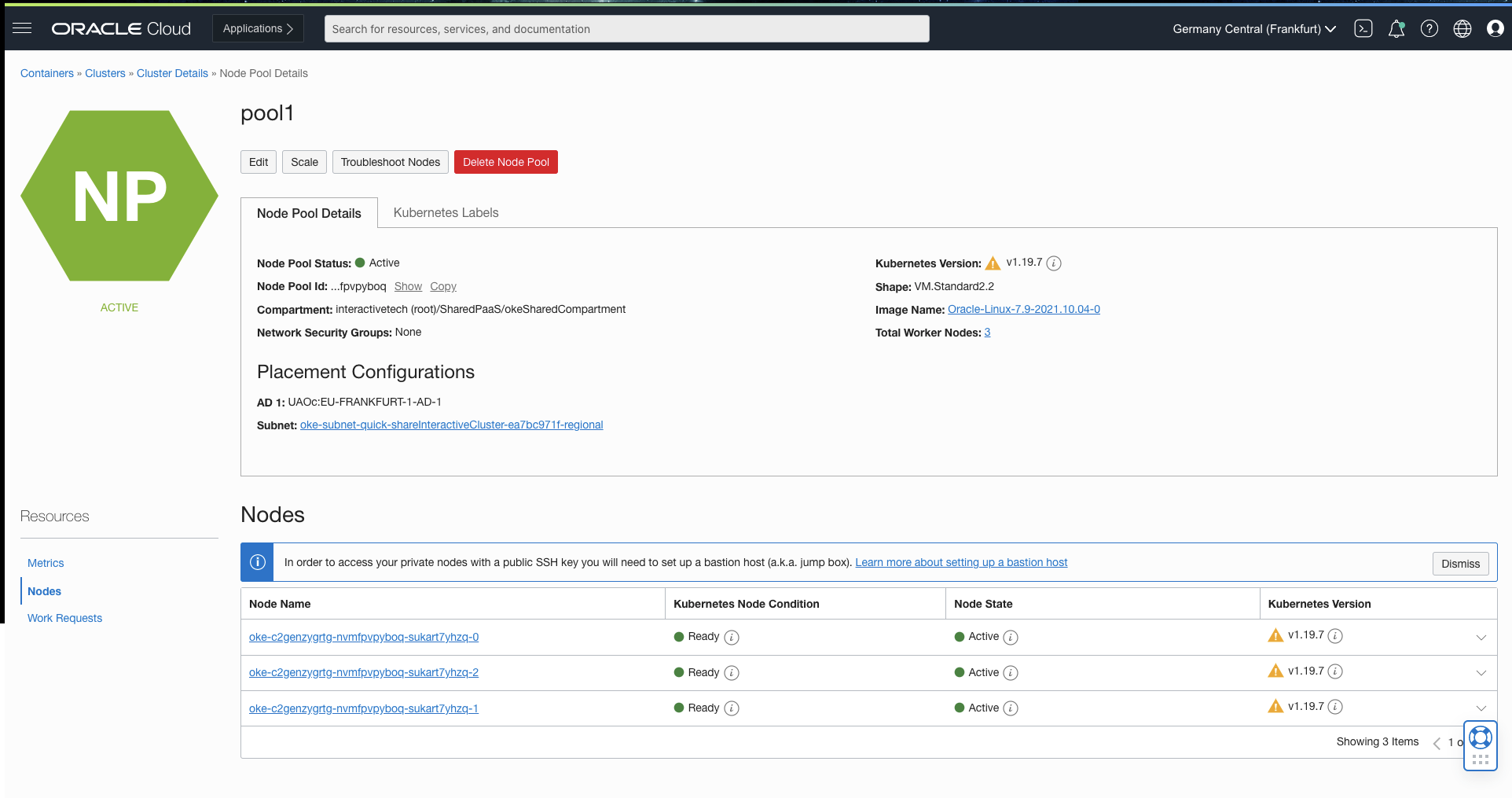Go to previous page of nodes list

point(1437,742)
